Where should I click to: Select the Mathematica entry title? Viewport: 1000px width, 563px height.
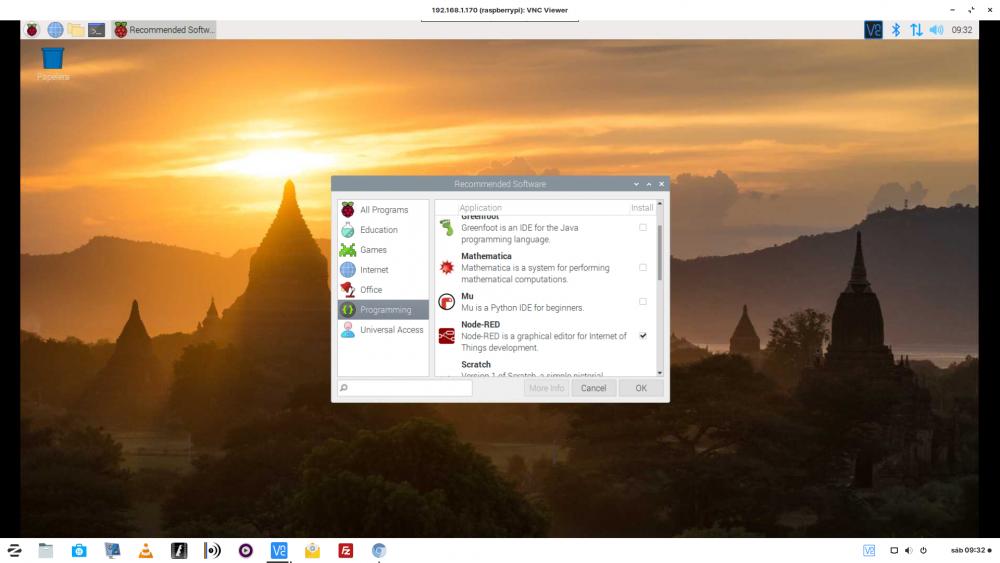click(486, 256)
